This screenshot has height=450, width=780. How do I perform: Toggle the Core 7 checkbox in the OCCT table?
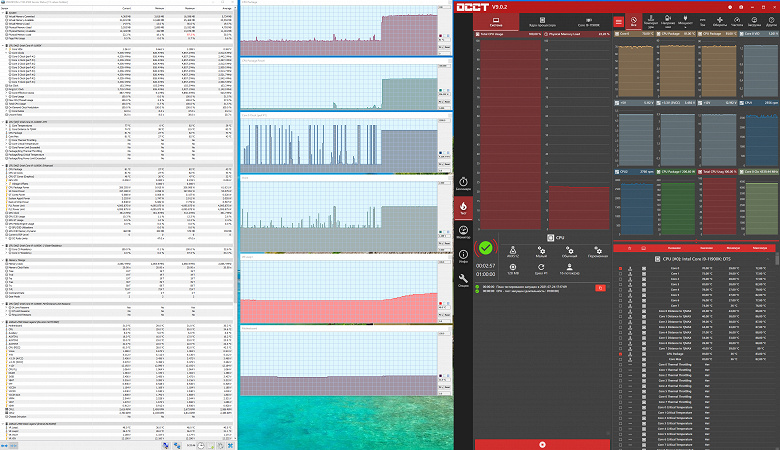point(620,306)
